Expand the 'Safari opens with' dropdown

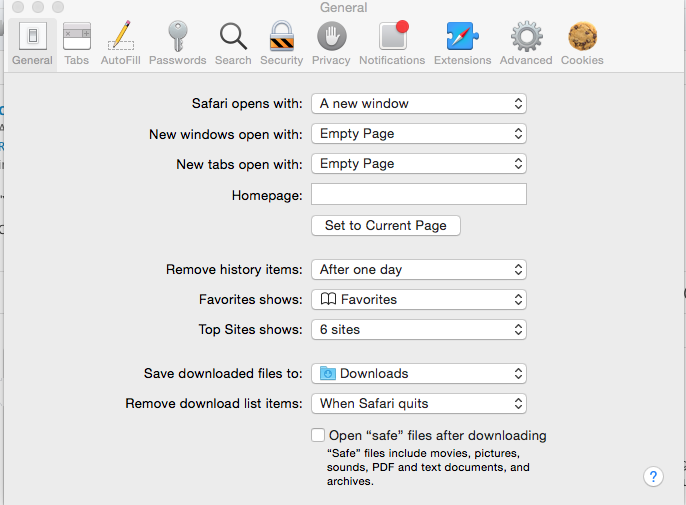419,104
